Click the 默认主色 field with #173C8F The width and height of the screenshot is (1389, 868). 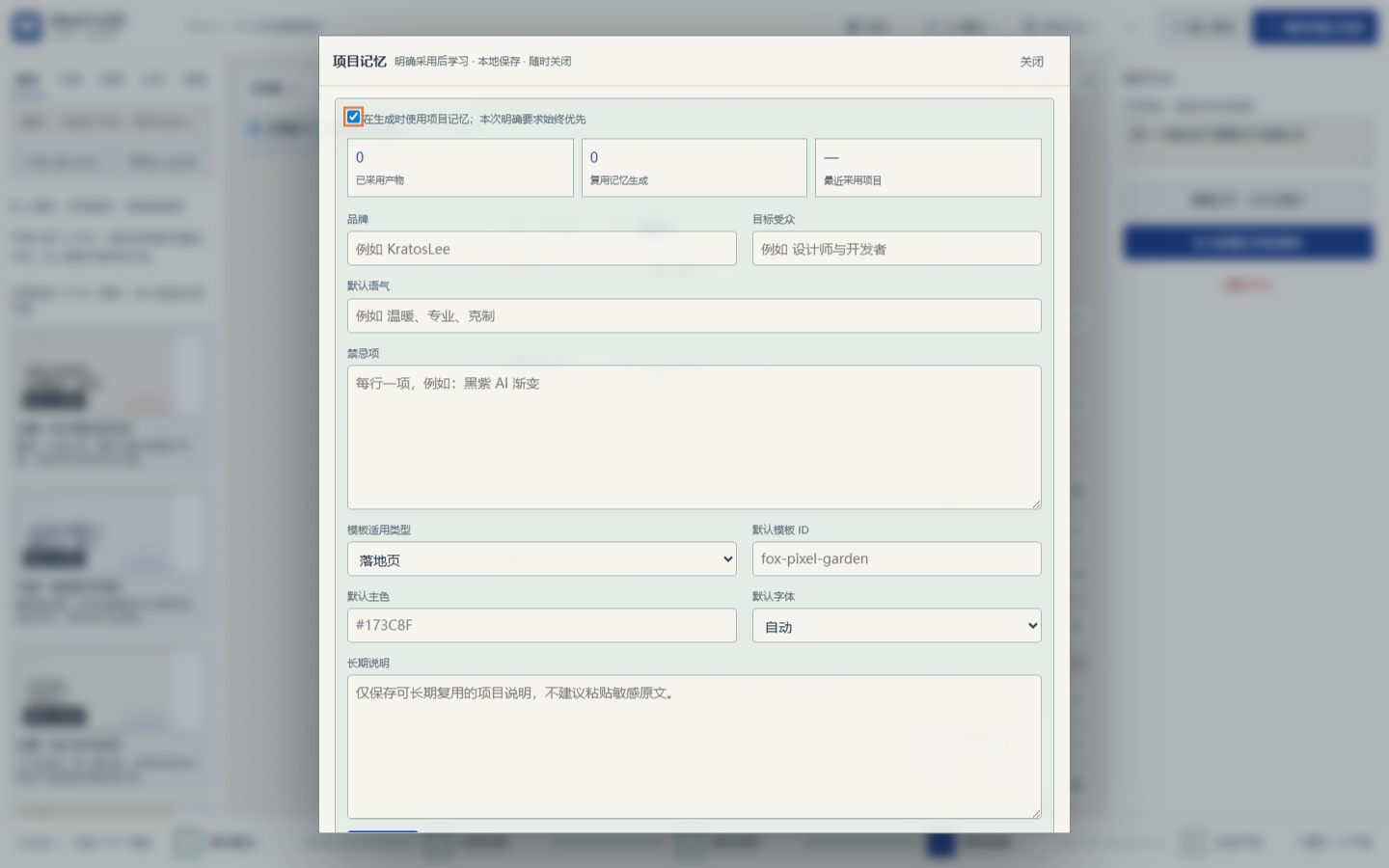click(542, 625)
